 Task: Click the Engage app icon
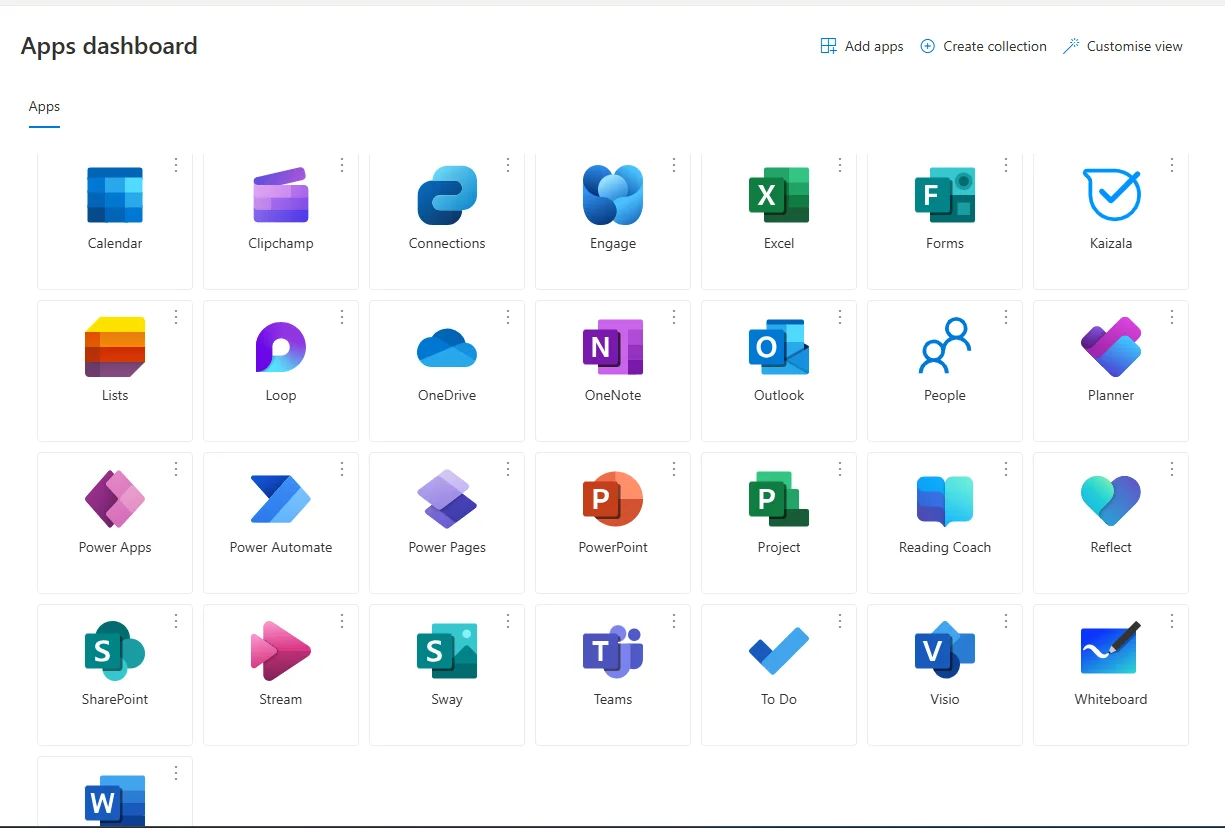click(613, 195)
